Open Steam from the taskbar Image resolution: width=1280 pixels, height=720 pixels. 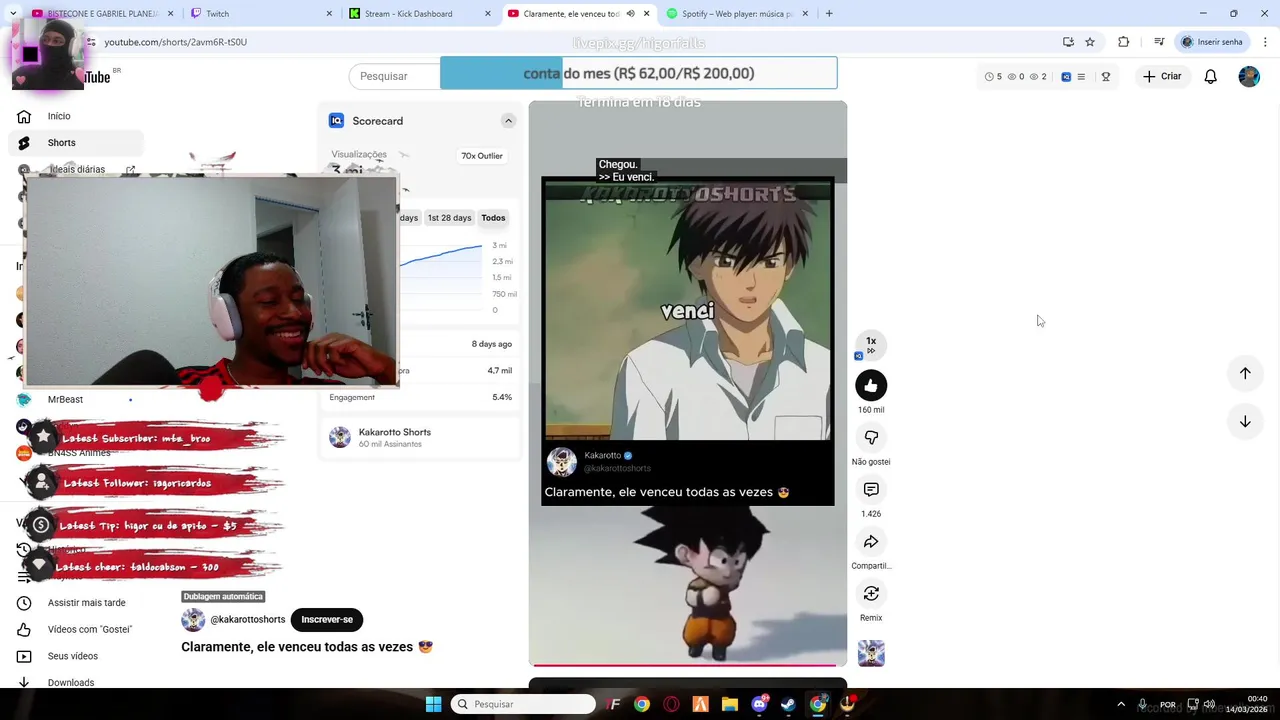[788, 704]
